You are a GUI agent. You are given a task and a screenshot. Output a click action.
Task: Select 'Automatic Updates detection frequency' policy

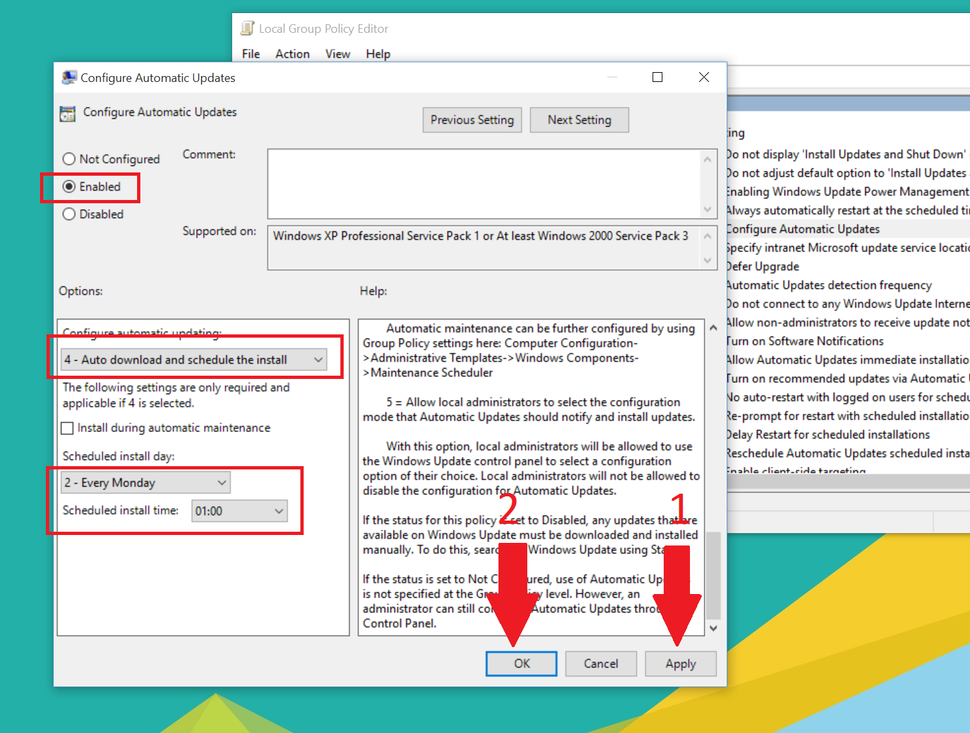[x=848, y=285]
